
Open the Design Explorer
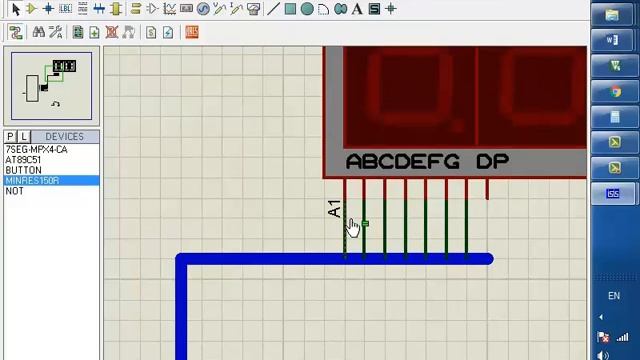click(78, 32)
